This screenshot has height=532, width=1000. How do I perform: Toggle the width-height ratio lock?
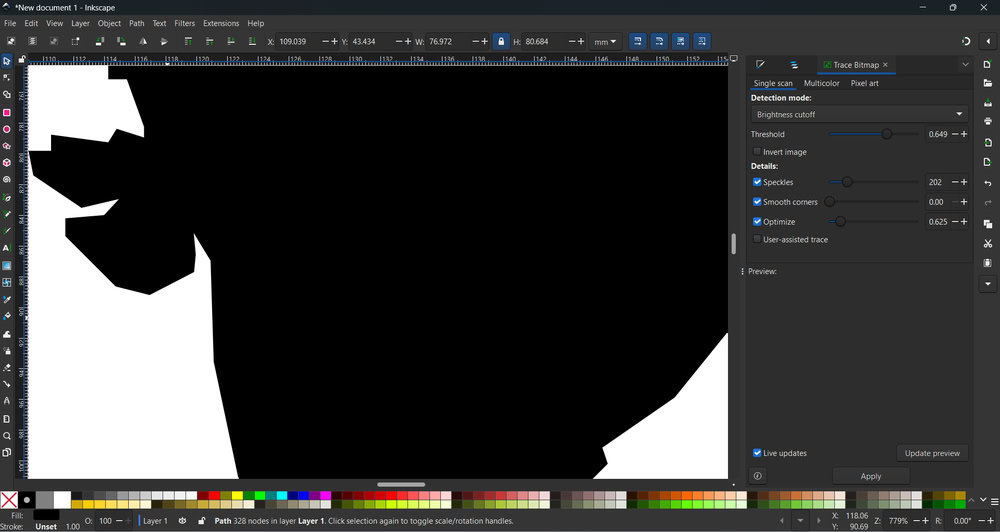pos(501,41)
